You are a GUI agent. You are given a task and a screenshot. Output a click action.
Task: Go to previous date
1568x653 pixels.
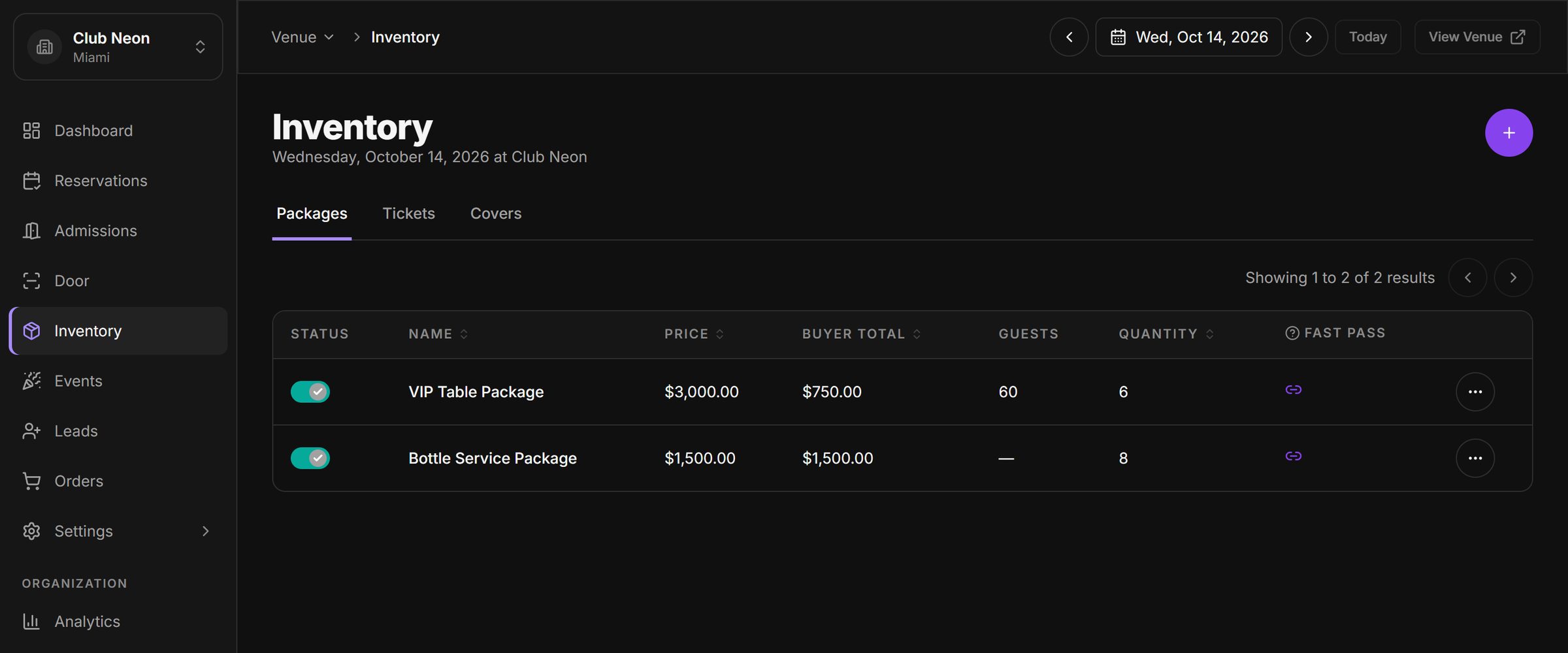(1069, 37)
